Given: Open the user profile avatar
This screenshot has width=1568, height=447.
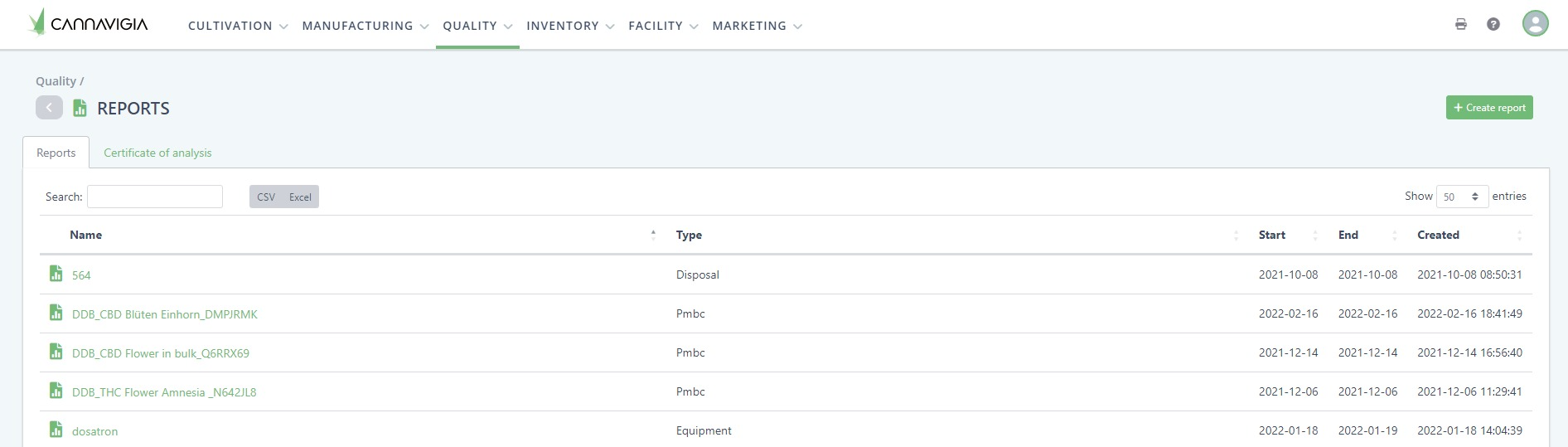Looking at the screenshot, I should 1535,23.
